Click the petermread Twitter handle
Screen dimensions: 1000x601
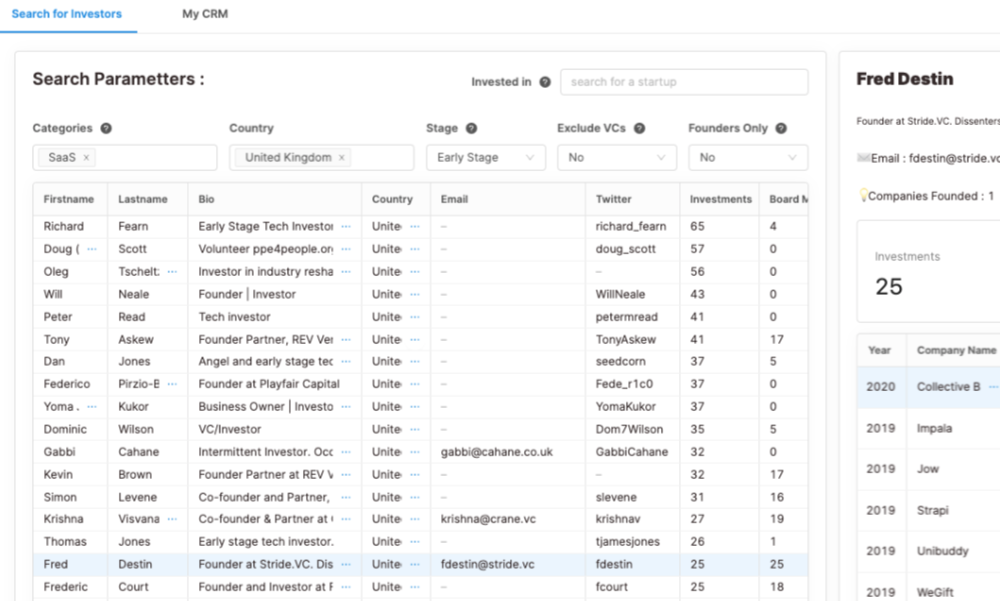coord(626,317)
